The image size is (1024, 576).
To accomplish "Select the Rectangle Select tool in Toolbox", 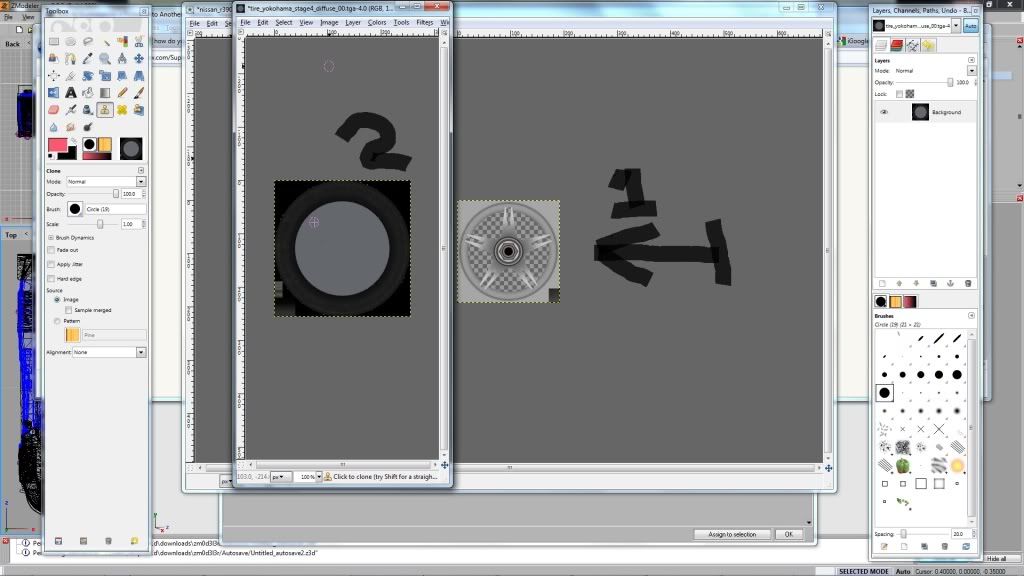I will click(x=54, y=42).
